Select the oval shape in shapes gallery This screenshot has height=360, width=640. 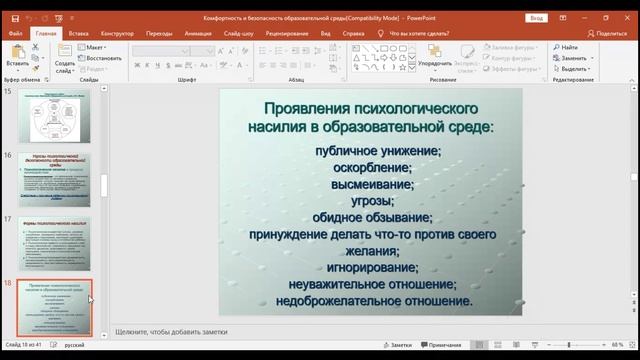tap(393, 49)
